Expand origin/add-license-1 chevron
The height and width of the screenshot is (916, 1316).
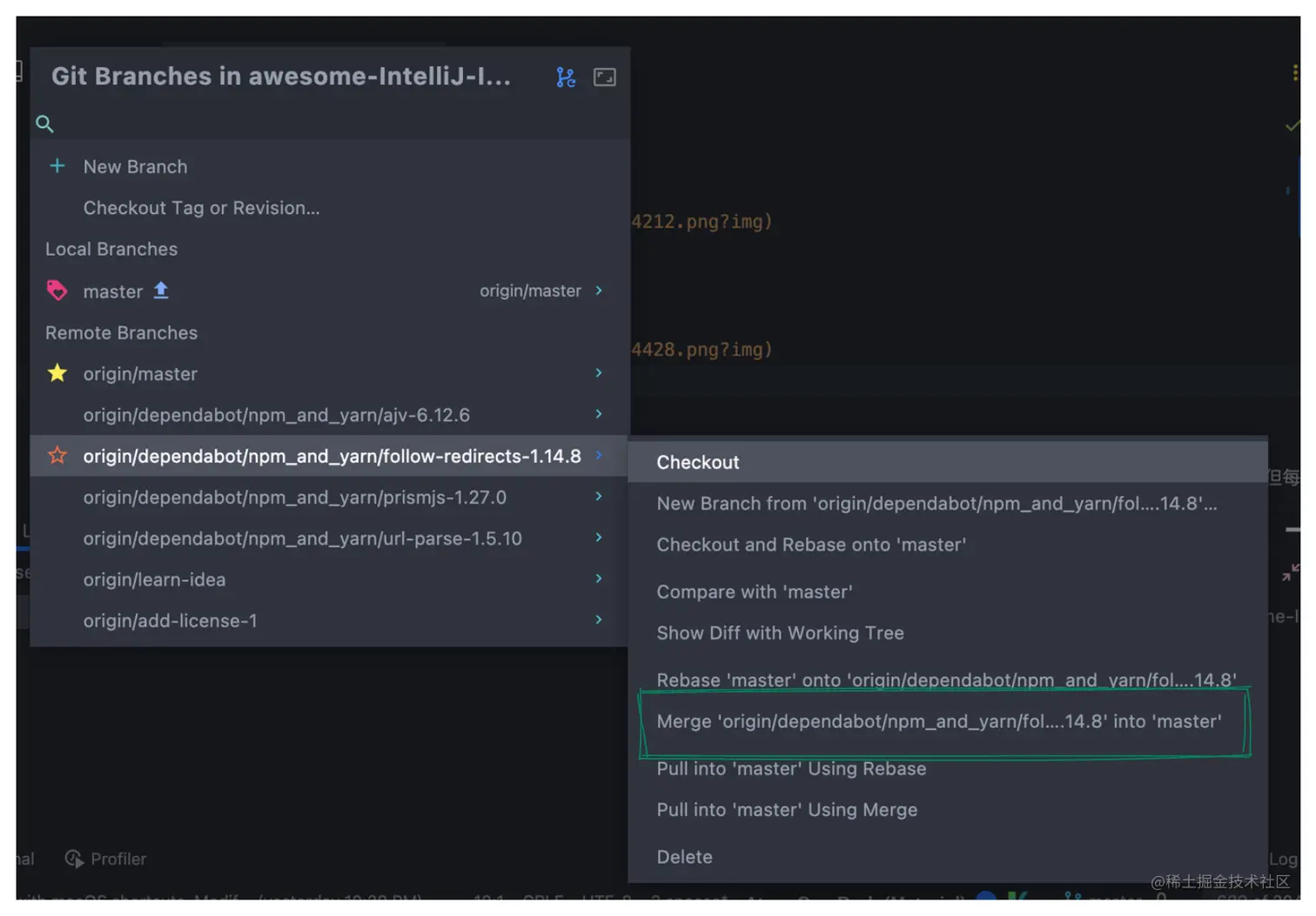click(x=599, y=619)
